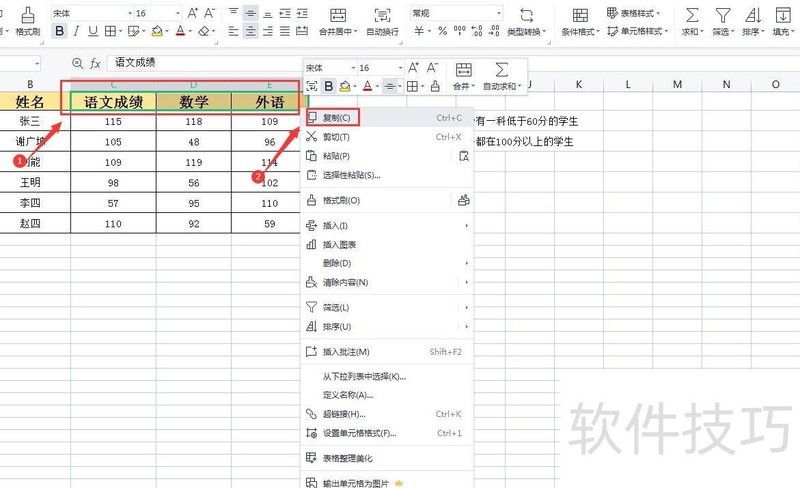The image size is (800, 488).
Task: Toggle Underline in the ribbon toolbar
Action: click(93, 32)
